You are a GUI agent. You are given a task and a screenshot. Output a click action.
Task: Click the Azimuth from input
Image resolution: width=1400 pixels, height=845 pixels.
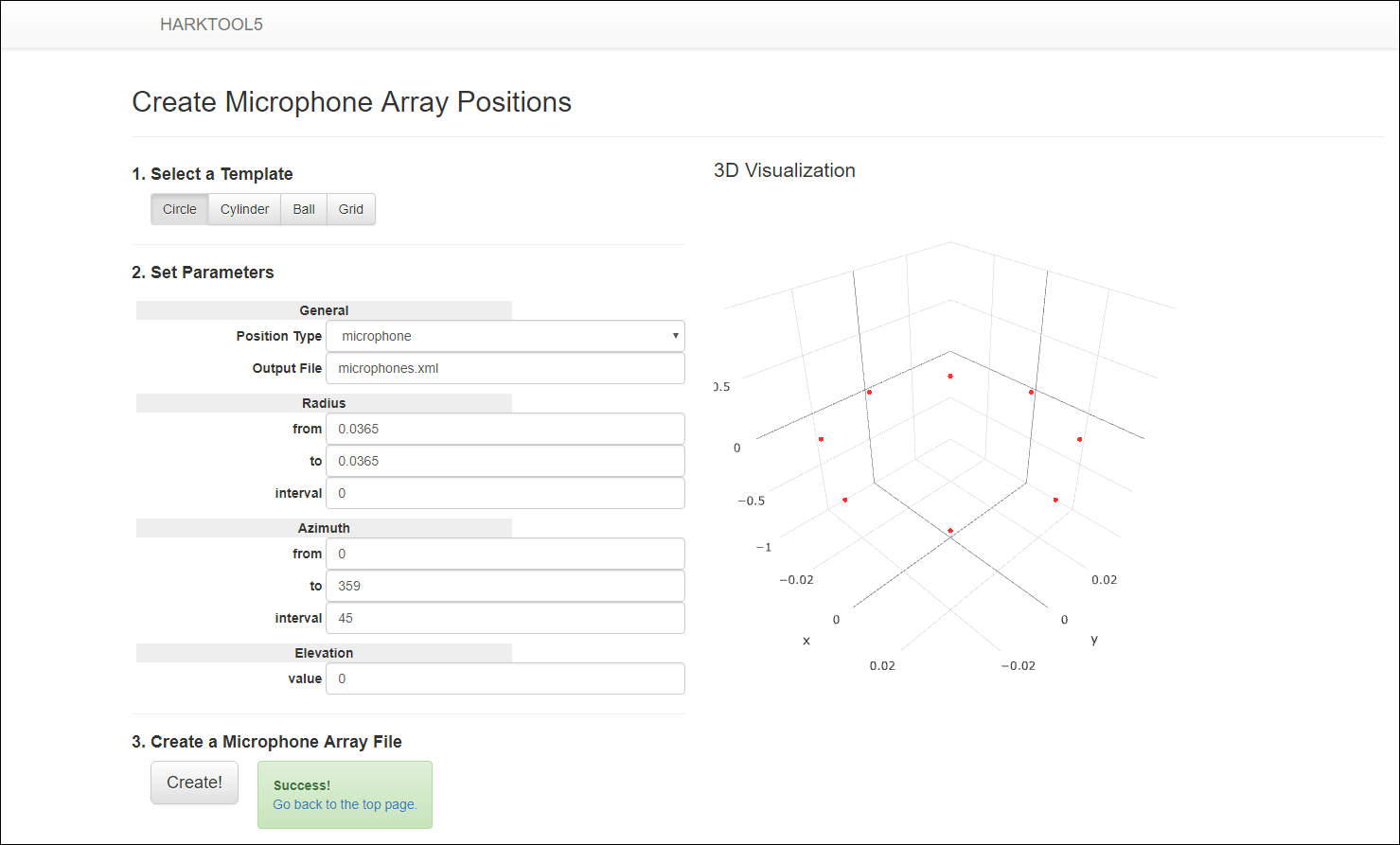[505, 554]
